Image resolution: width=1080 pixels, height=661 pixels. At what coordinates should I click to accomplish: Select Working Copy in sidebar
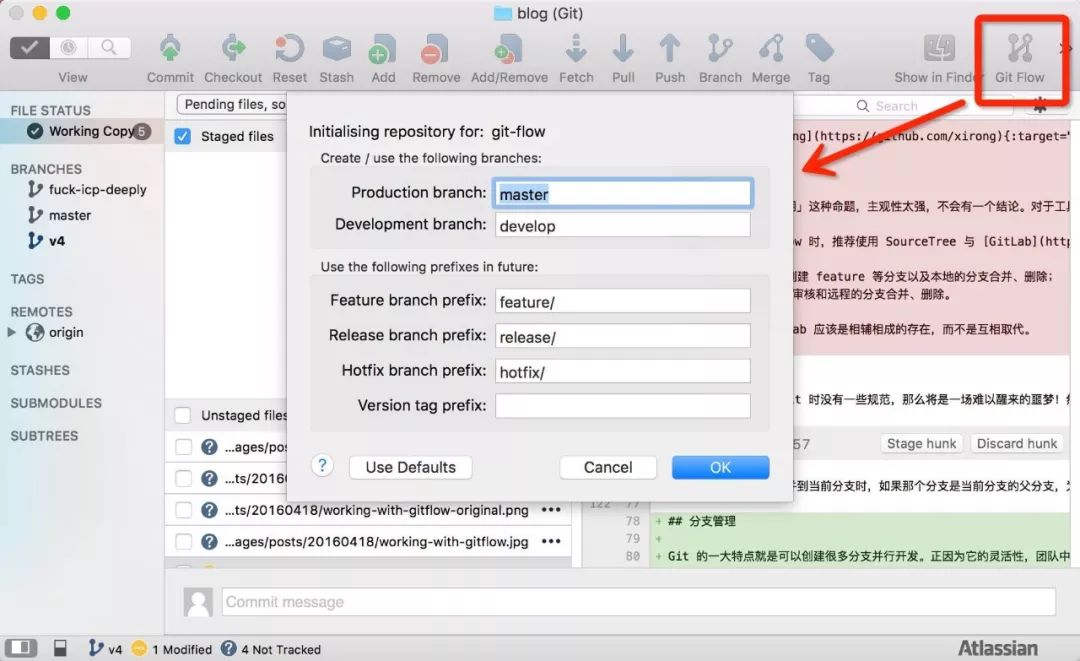coord(83,131)
